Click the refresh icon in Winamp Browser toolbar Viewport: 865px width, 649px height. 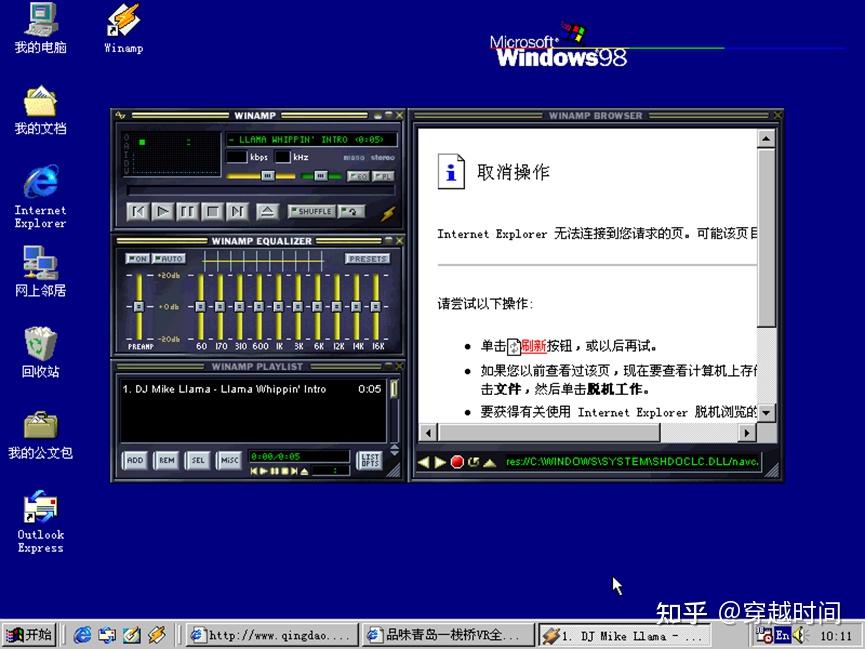473,461
